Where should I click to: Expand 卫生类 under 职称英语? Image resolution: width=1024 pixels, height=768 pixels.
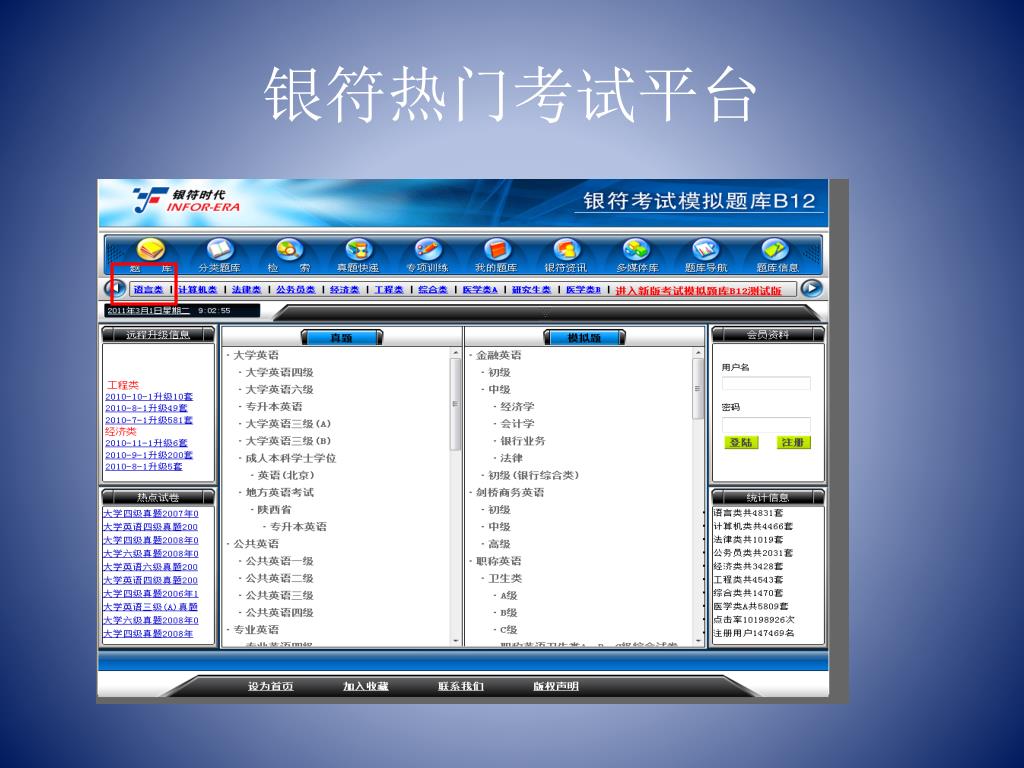[505, 578]
